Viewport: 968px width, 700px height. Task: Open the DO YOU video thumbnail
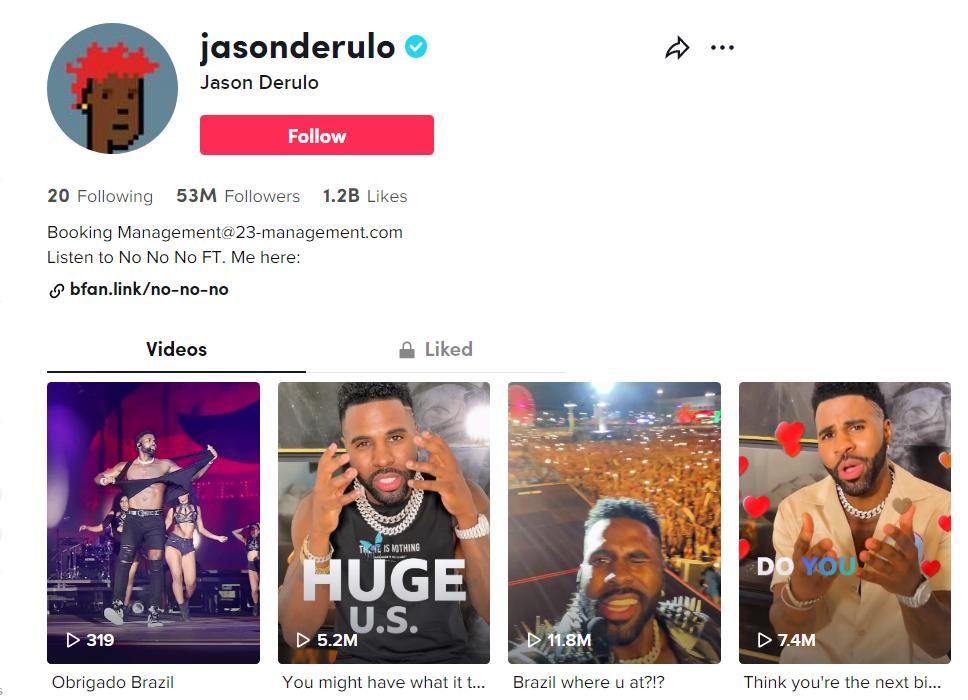click(x=845, y=523)
